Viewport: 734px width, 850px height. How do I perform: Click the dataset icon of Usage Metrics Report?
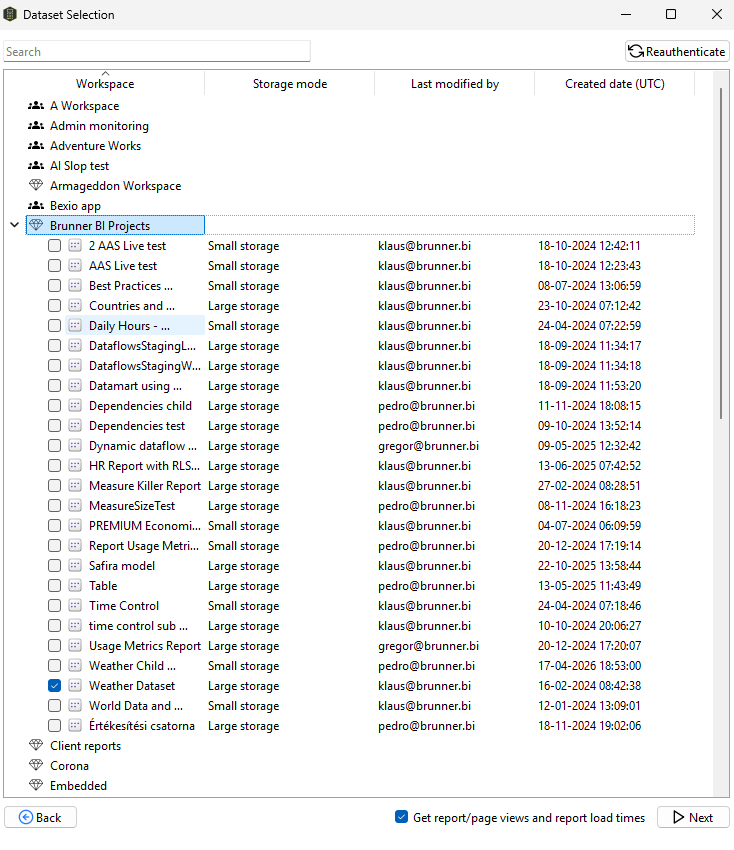point(75,646)
